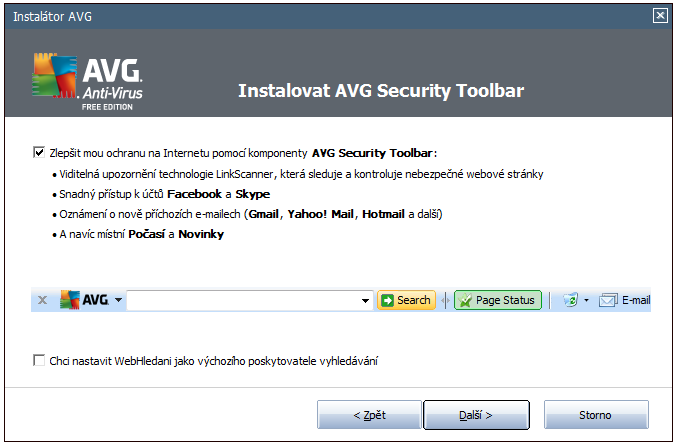The width and height of the screenshot is (675, 445).
Task: Click the AVG Anti-Virus Free Edition logo
Action: click(x=90, y=84)
